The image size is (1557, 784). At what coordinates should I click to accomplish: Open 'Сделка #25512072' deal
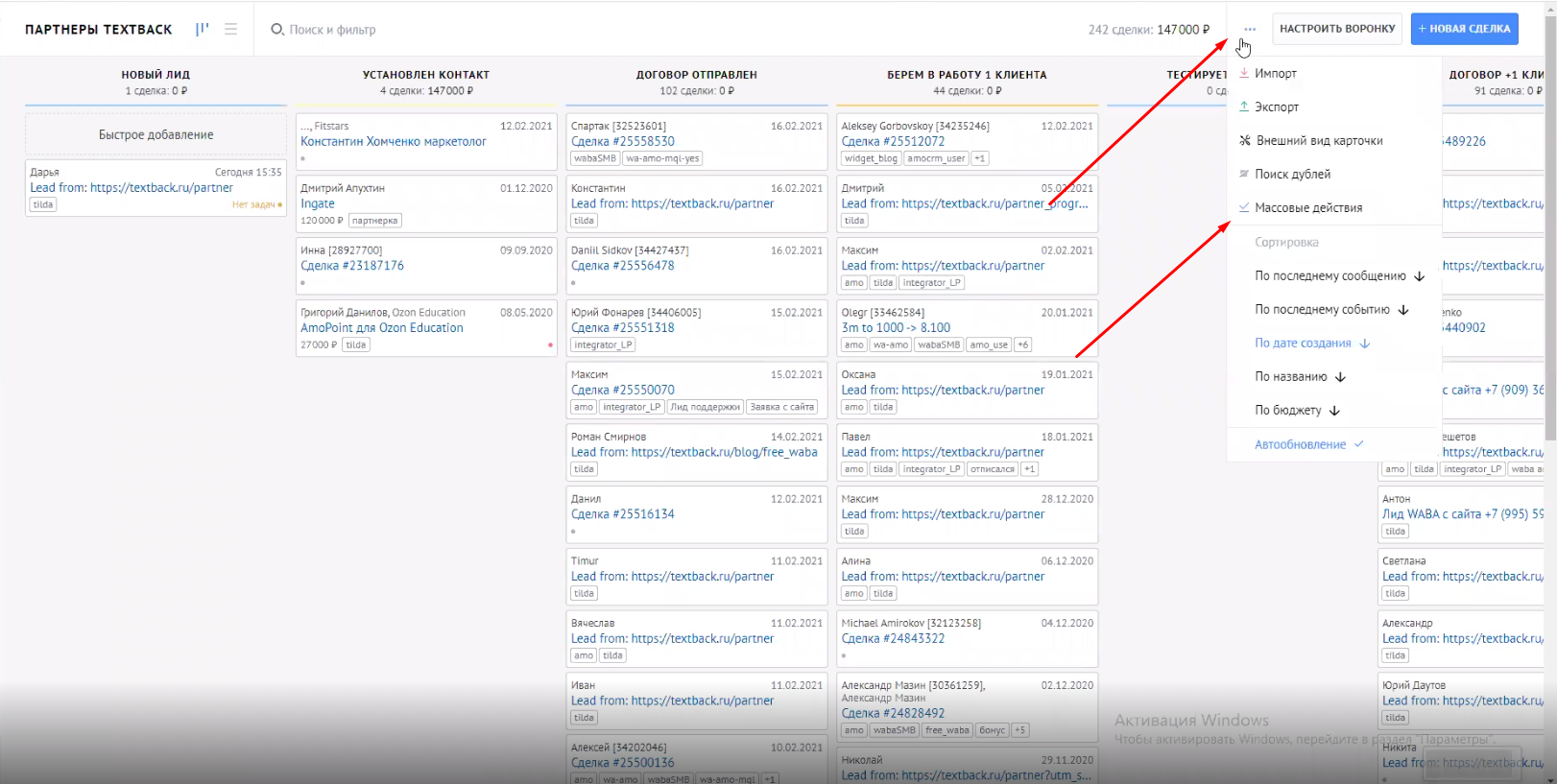click(x=894, y=141)
